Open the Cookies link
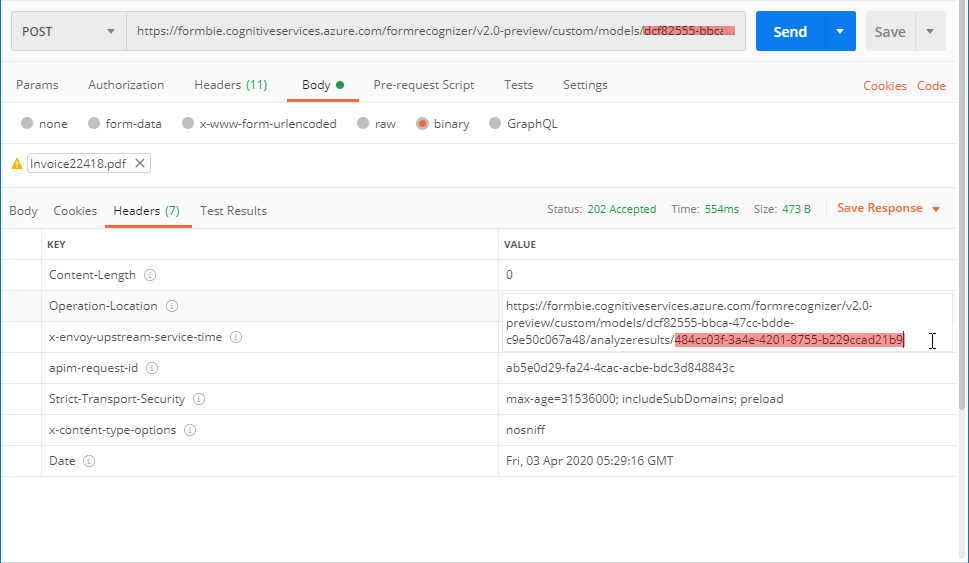 pos(885,86)
